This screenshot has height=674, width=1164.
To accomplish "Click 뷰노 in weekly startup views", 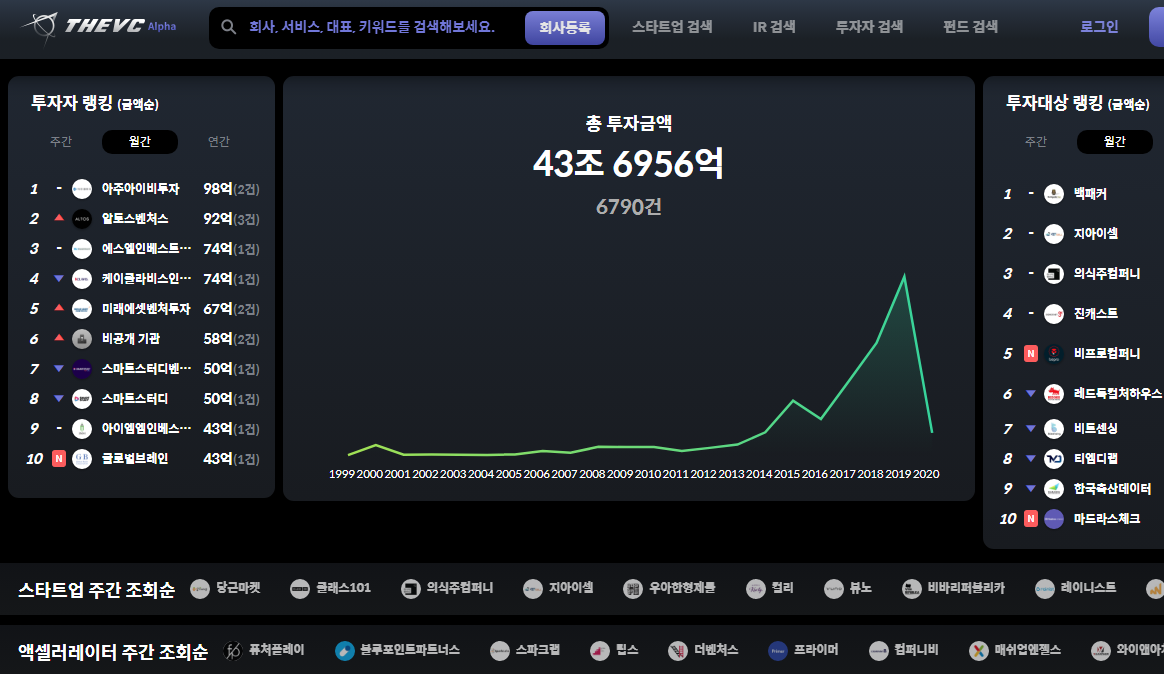I will click(x=848, y=588).
